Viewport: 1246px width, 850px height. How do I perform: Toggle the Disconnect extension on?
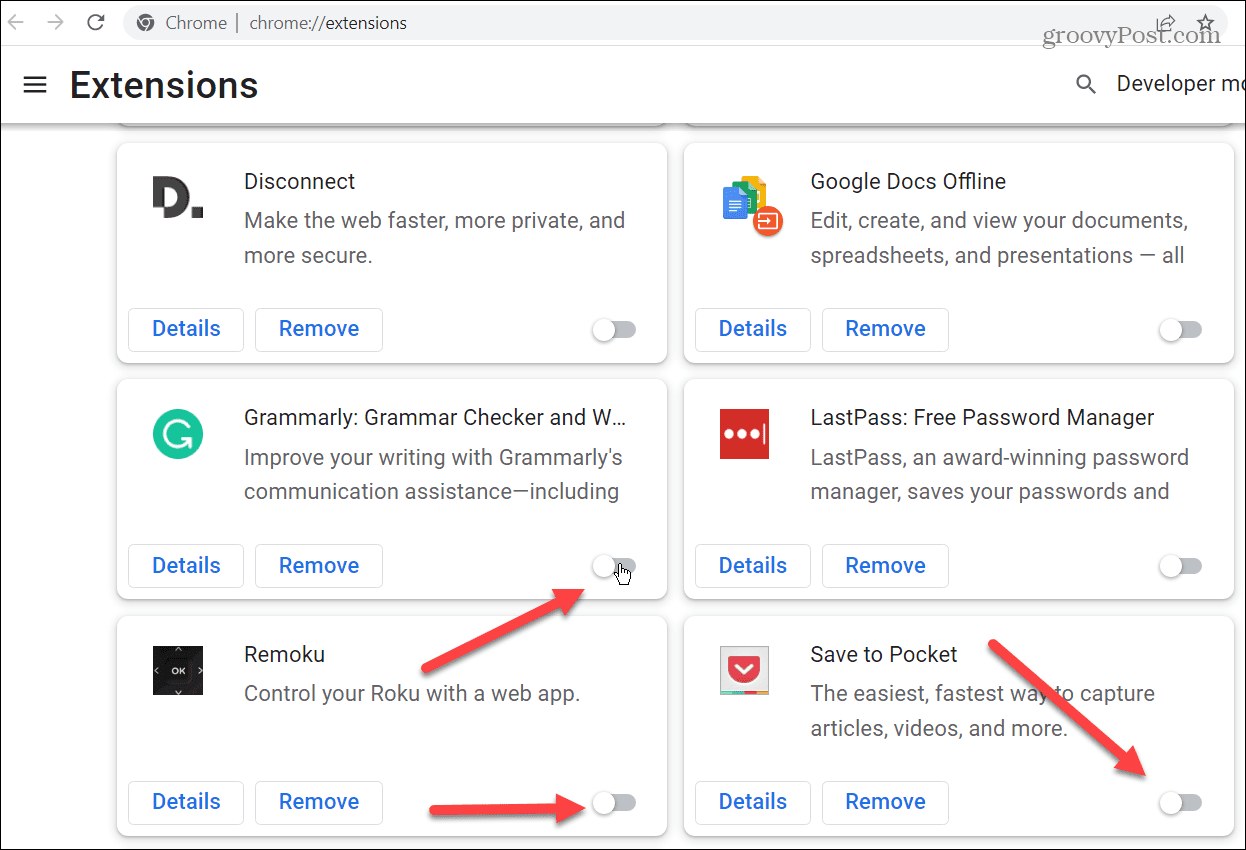(614, 329)
